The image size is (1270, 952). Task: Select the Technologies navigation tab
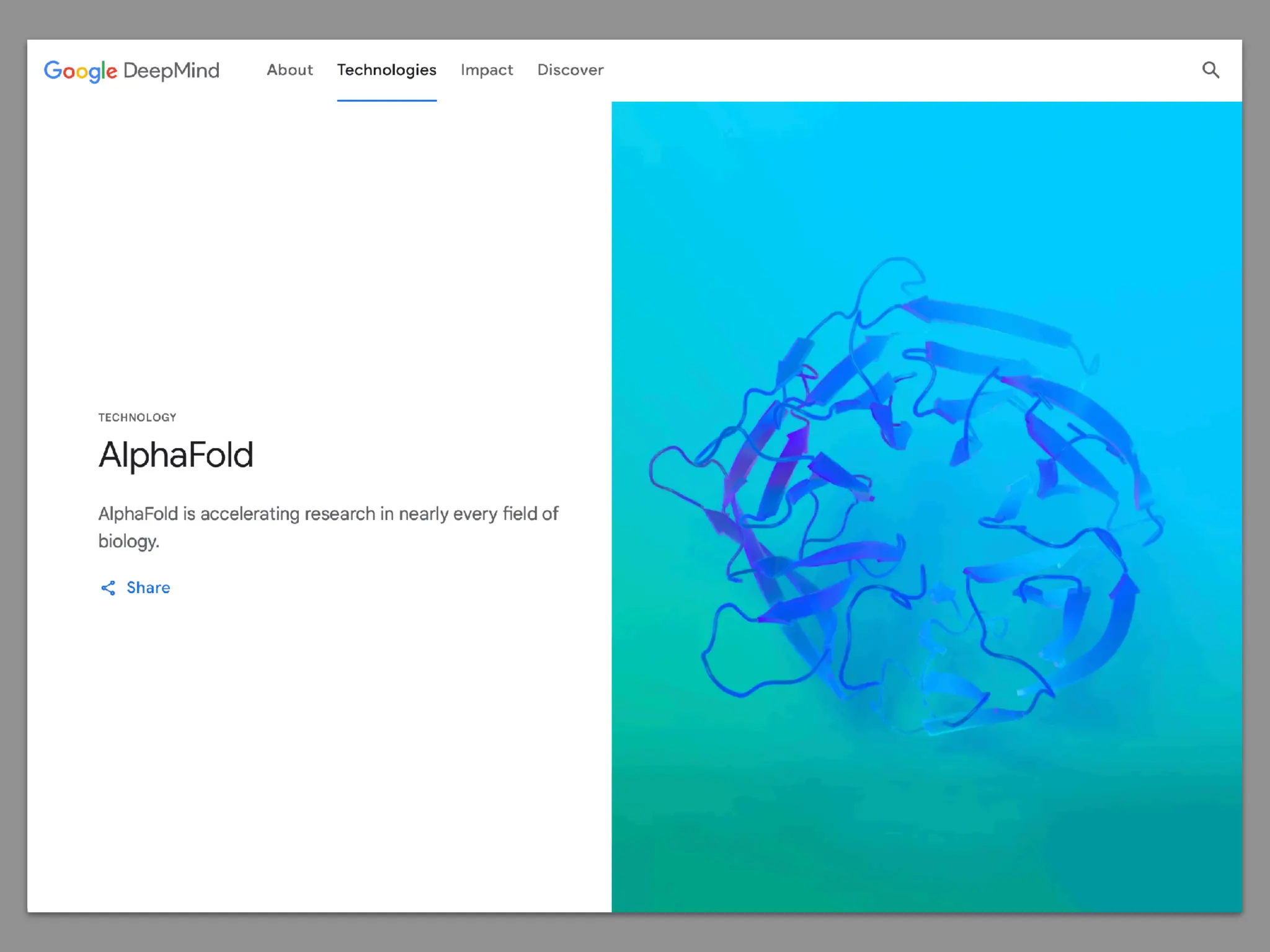click(x=386, y=70)
